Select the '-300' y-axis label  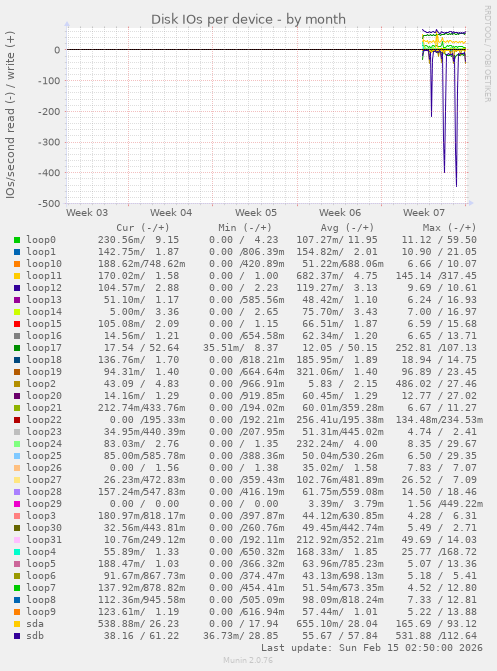pos(49,142)
